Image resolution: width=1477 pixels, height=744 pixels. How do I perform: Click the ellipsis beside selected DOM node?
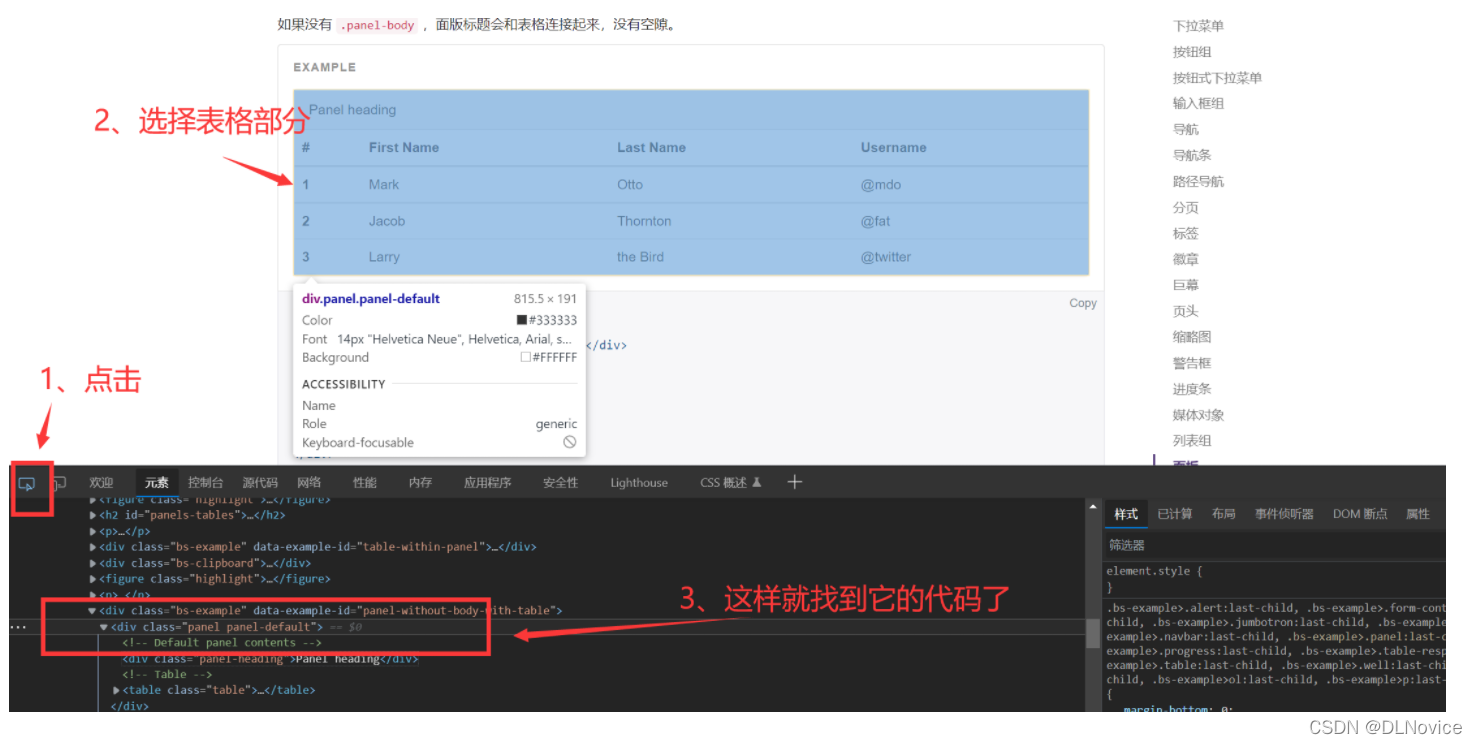pyautogui.click(x=18, y=627)
